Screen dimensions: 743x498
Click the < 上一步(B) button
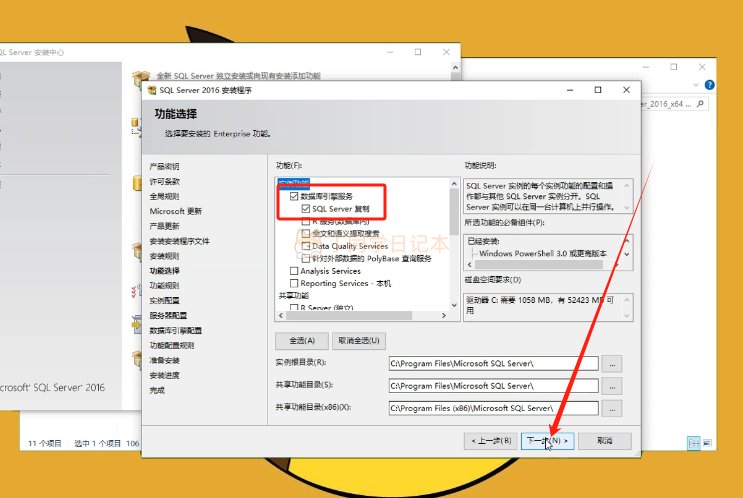(490, 441)
